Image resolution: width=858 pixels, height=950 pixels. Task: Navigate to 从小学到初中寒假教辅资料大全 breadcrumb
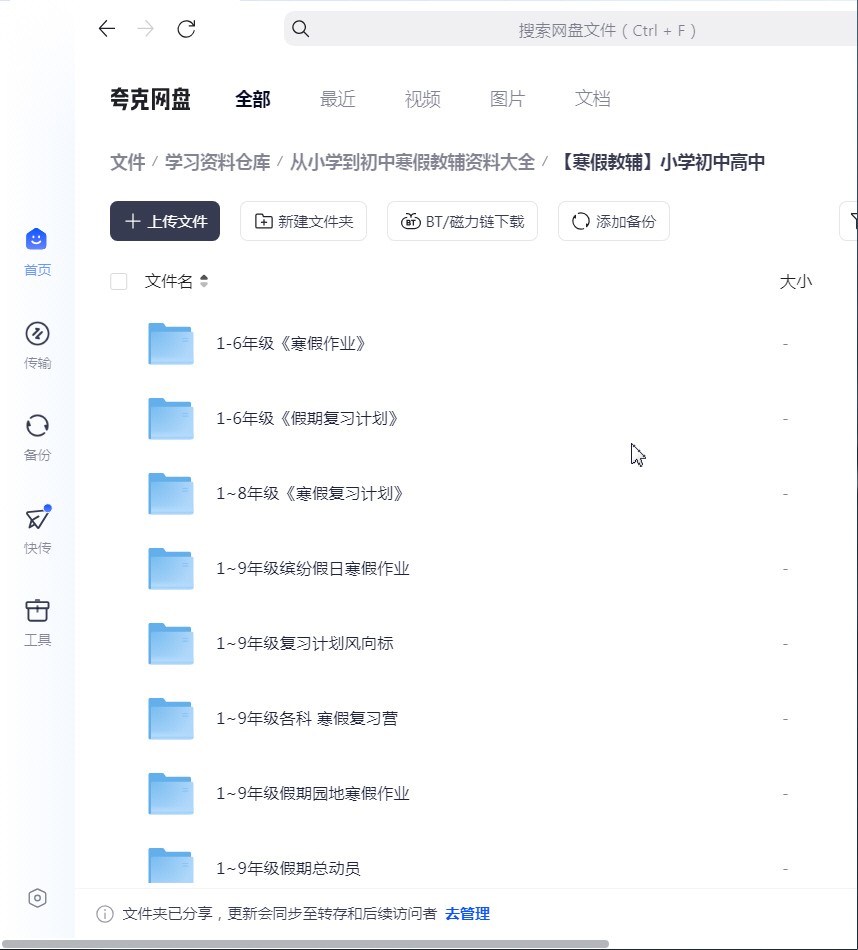412,162
